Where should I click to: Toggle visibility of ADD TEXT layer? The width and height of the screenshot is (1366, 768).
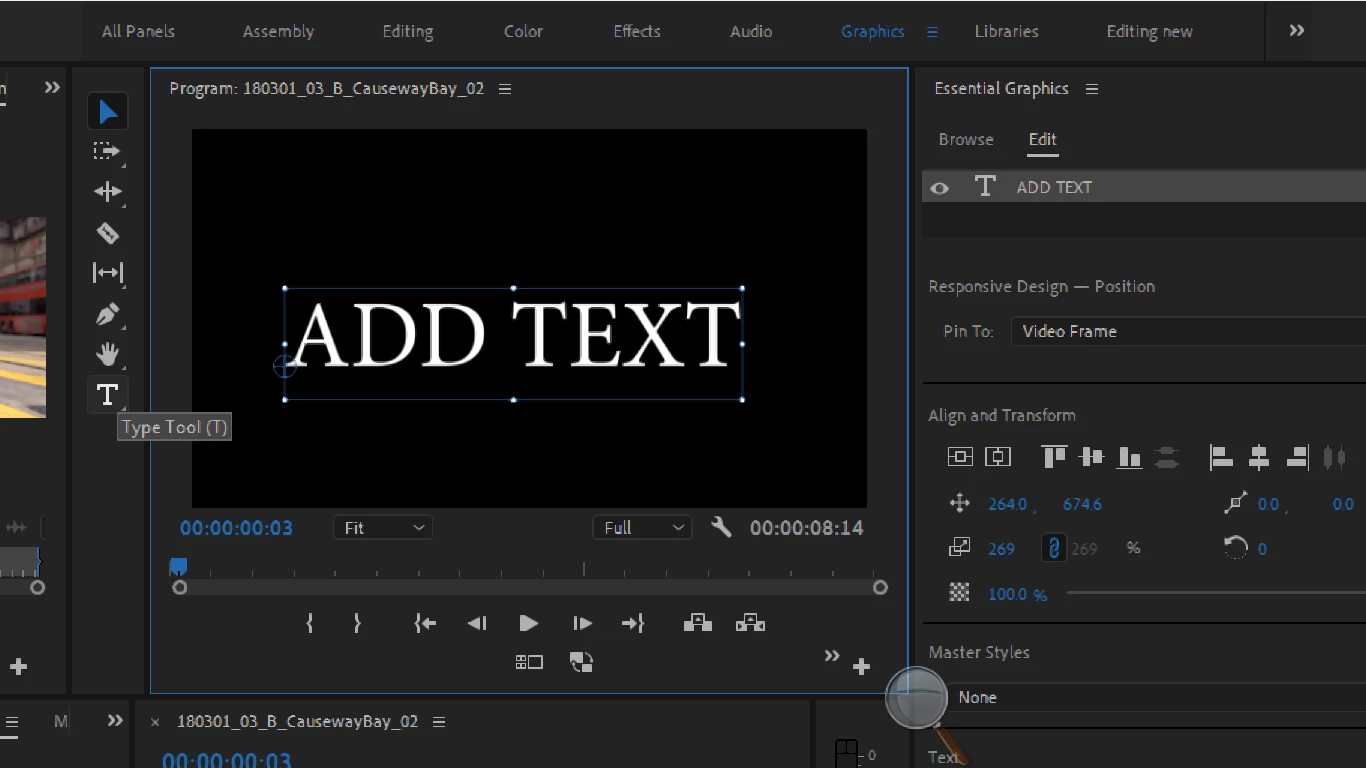[x=939, y=187]
